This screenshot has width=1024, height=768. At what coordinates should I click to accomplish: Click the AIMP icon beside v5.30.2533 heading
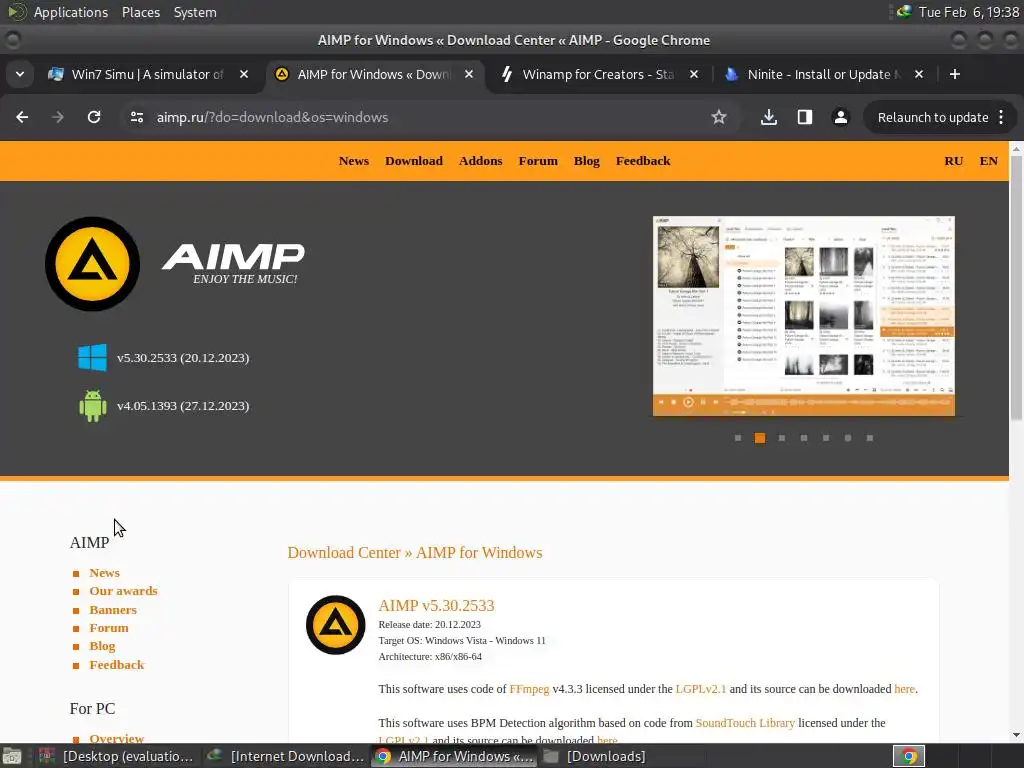click(x=336, y=624)
